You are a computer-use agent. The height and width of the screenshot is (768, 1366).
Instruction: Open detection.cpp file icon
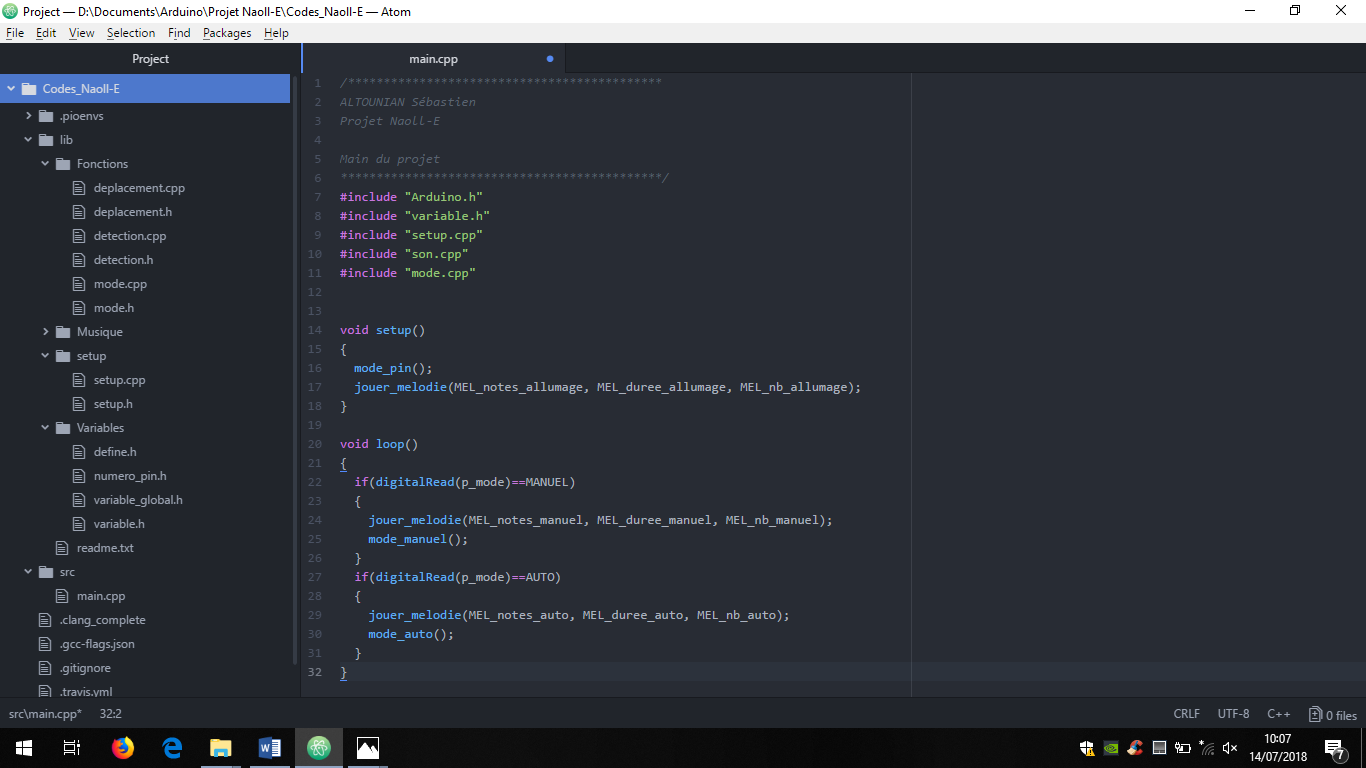coord(80,236)
